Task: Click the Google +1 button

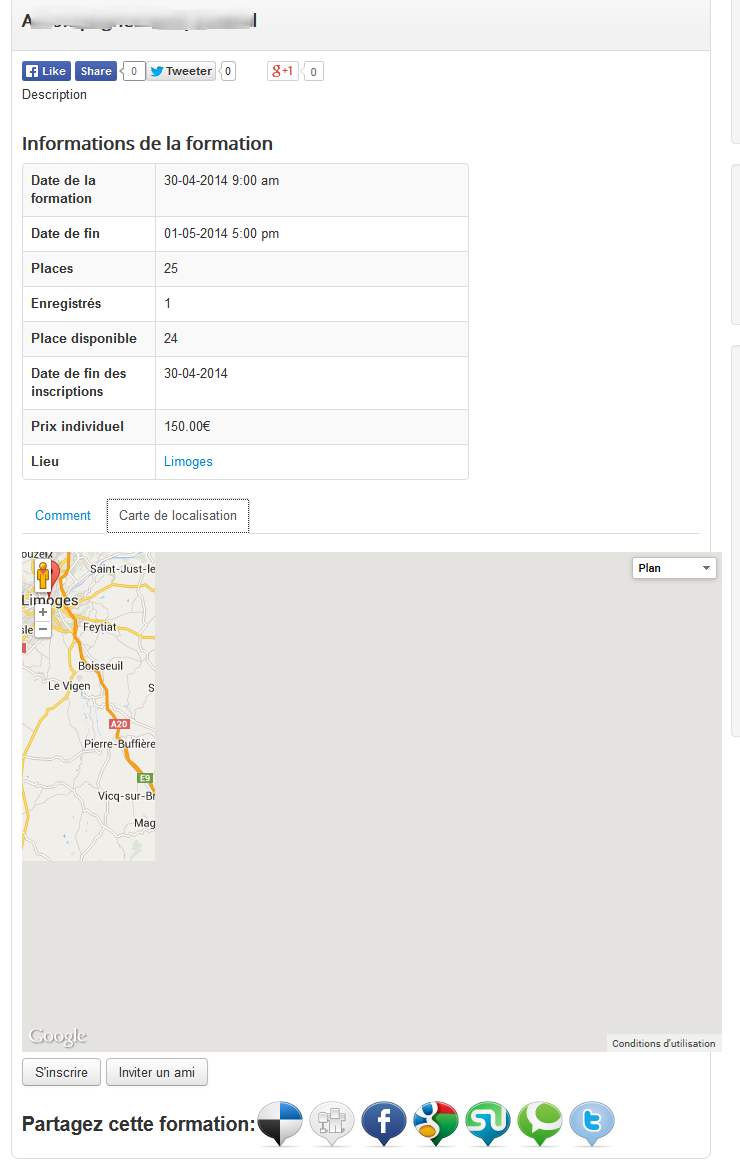Action: (x=283, y=71)
